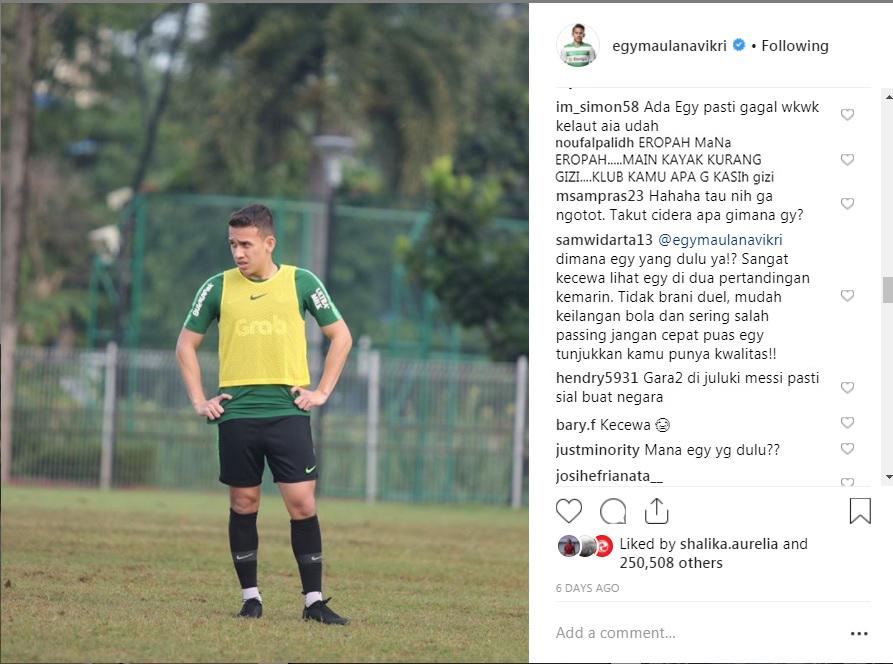Open more options ellipsis menu
Image resolution: width=893 pixels, height=664 pixels.
(859, 633)
